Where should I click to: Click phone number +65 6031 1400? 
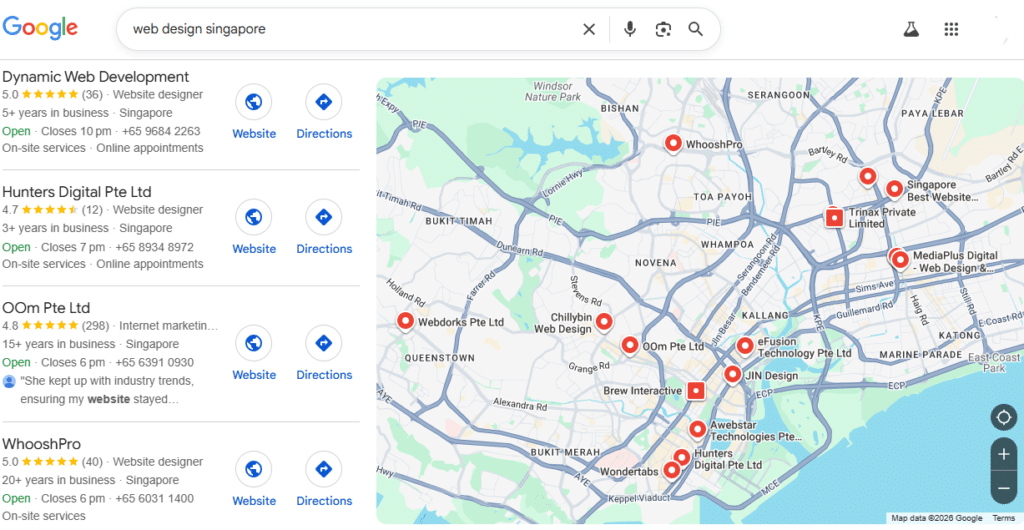click(155, 499)
